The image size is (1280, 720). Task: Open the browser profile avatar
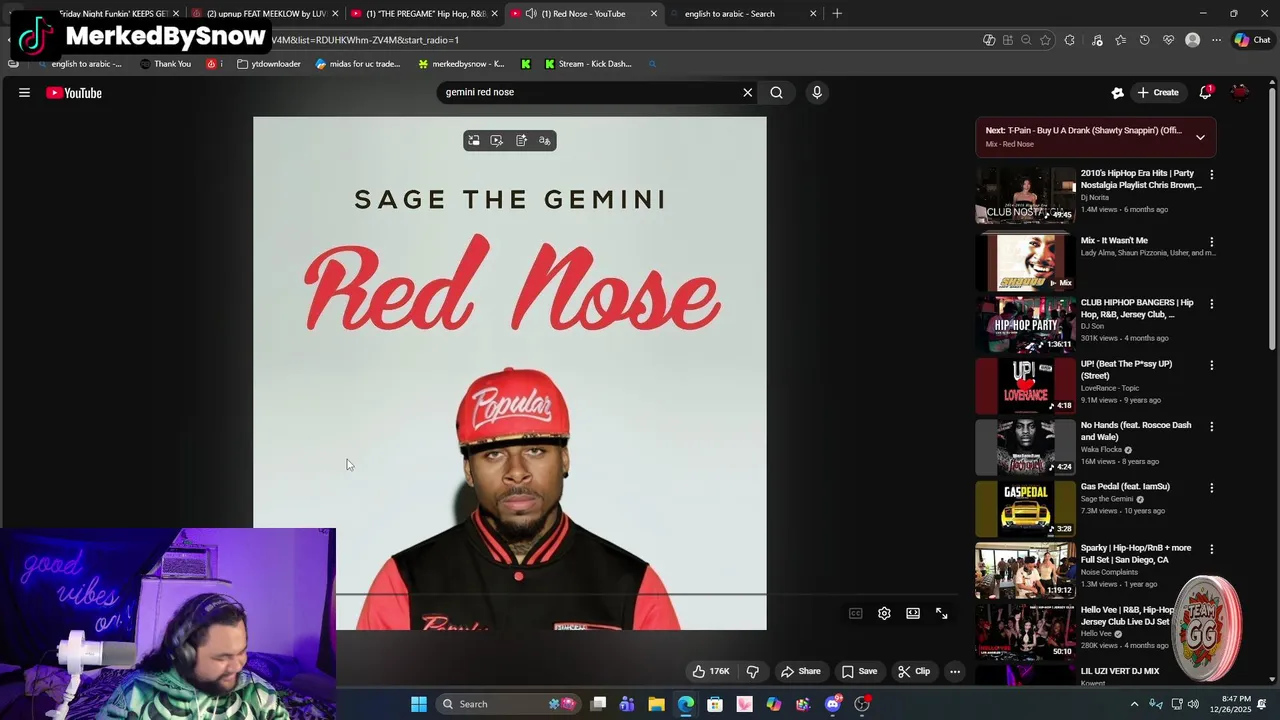pos(1192,40)
